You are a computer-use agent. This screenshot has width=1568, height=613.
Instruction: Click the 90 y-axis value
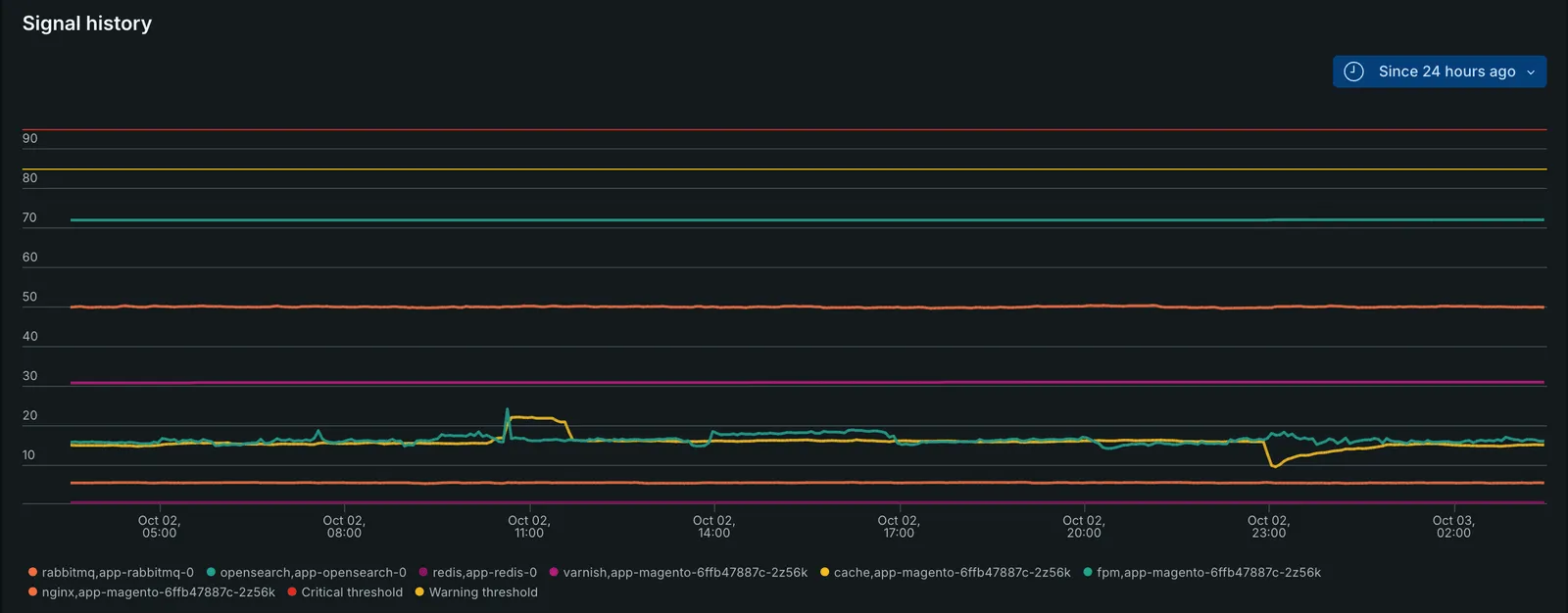point(30,139)
